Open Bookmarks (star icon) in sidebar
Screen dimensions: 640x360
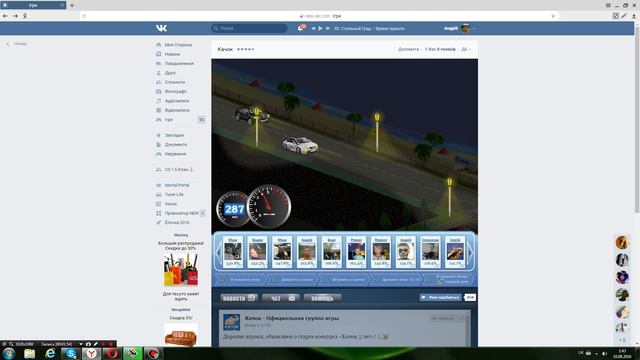pos(170,135)
